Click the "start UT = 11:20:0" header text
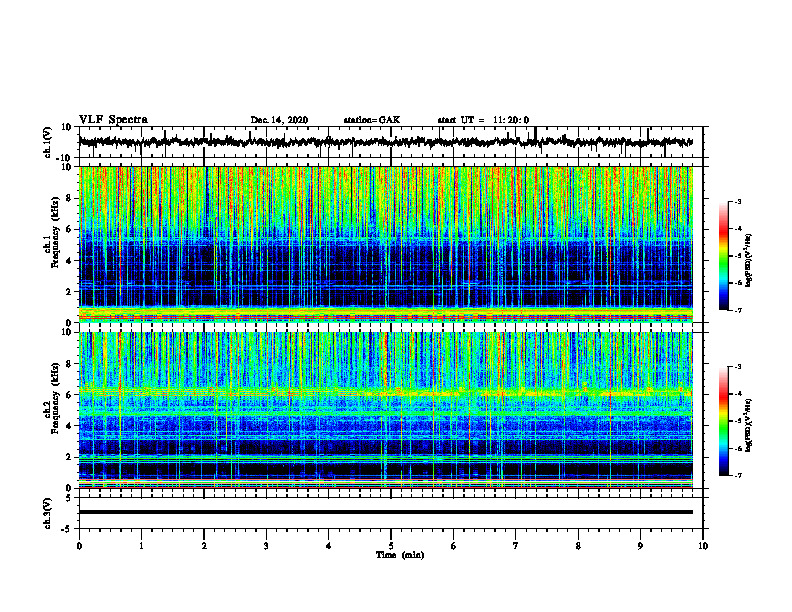 click(483, 120)
